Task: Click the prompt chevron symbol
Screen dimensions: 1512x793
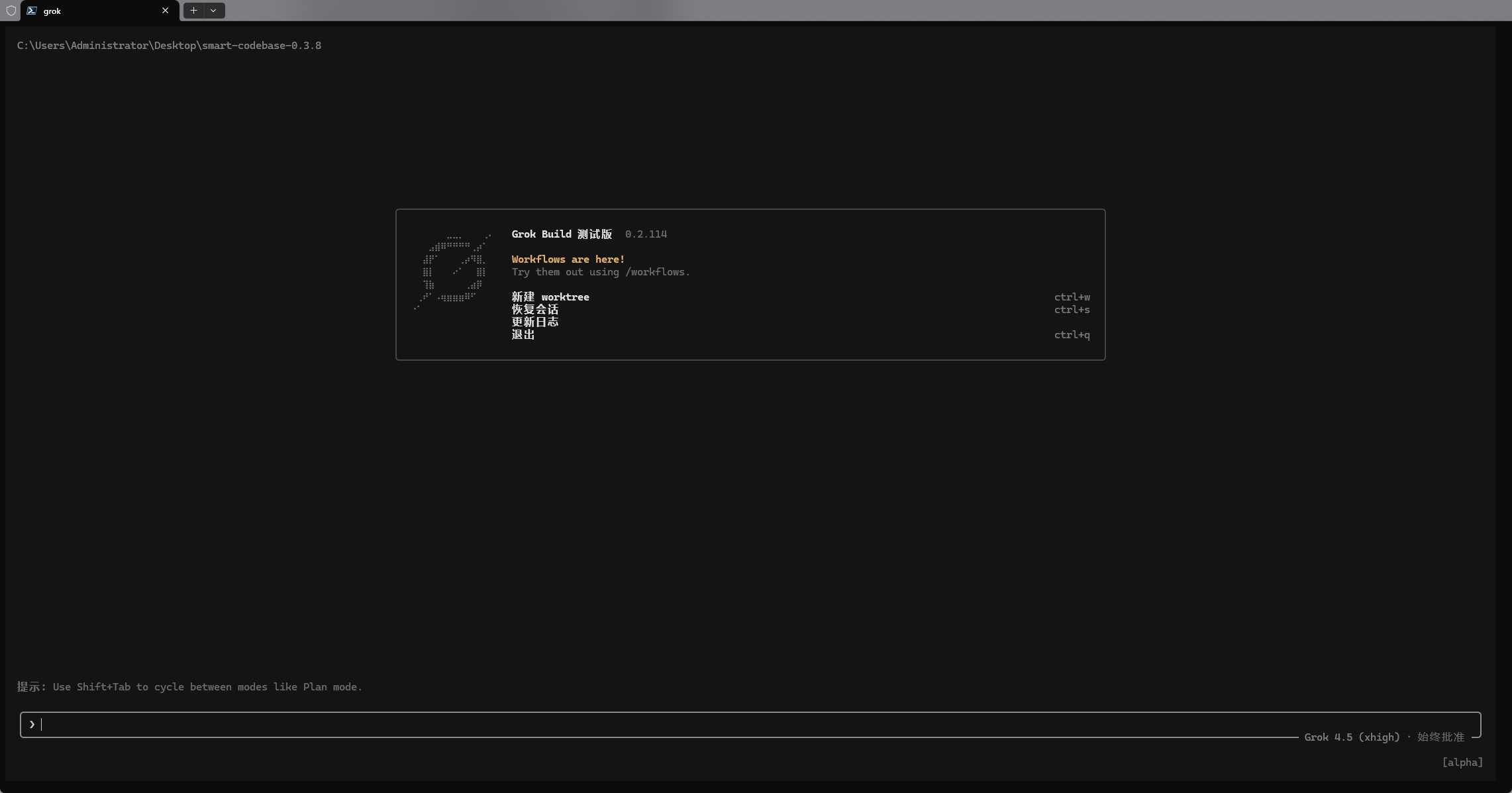Action: [x=32, y=725]
